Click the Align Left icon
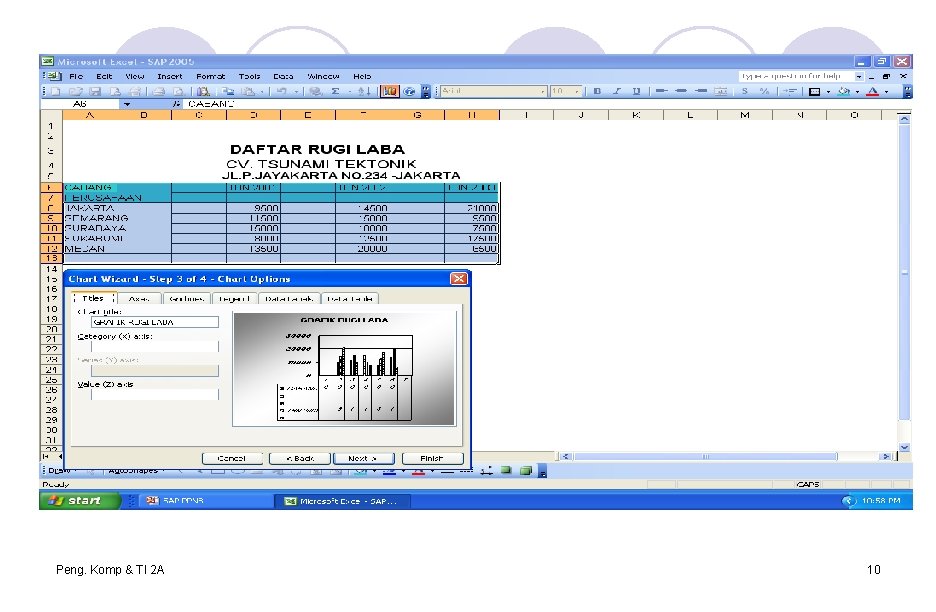The width and height of the screenshot is (936, 612). click(661, 91)
